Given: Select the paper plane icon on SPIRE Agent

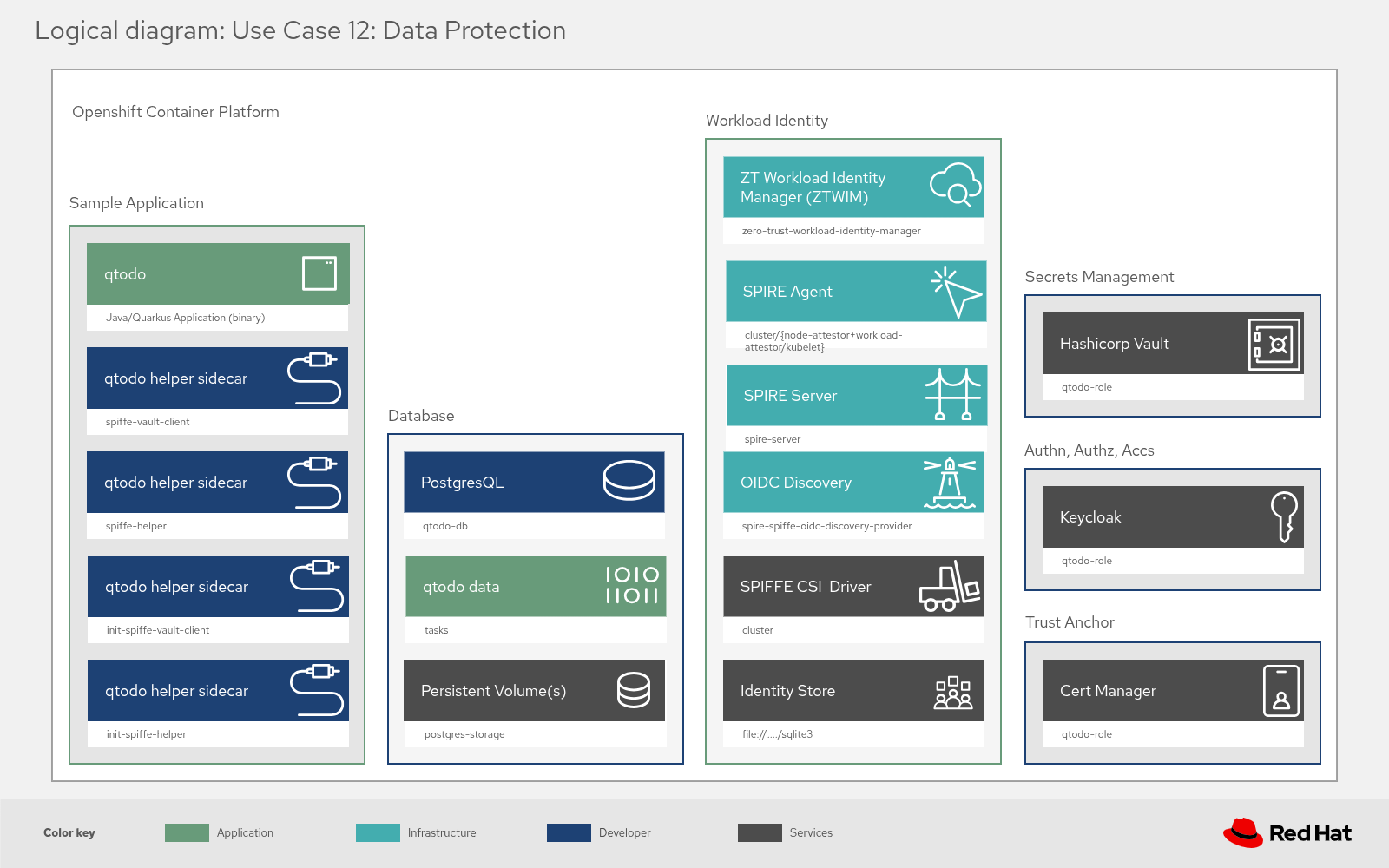Looking at the screenshot, I should pos(956,291).
